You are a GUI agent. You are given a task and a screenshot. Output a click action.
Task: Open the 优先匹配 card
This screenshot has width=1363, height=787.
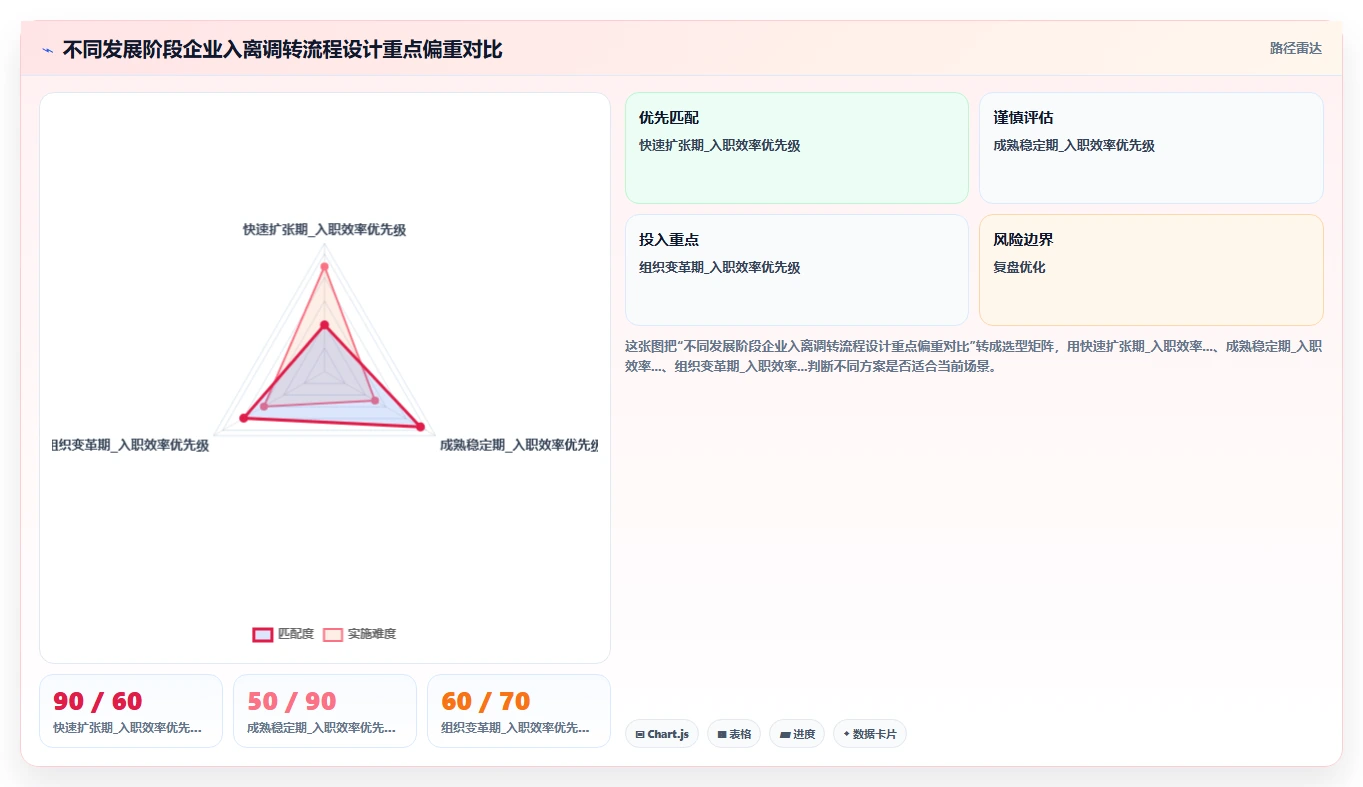[797, 148]
